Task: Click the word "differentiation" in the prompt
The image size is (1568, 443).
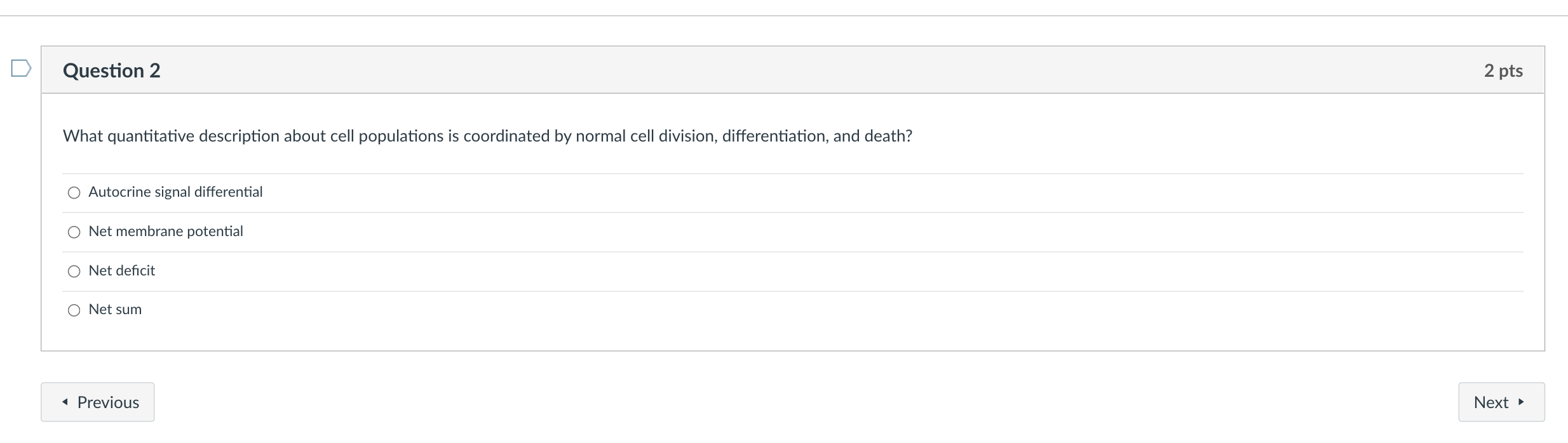Action: 774,136
